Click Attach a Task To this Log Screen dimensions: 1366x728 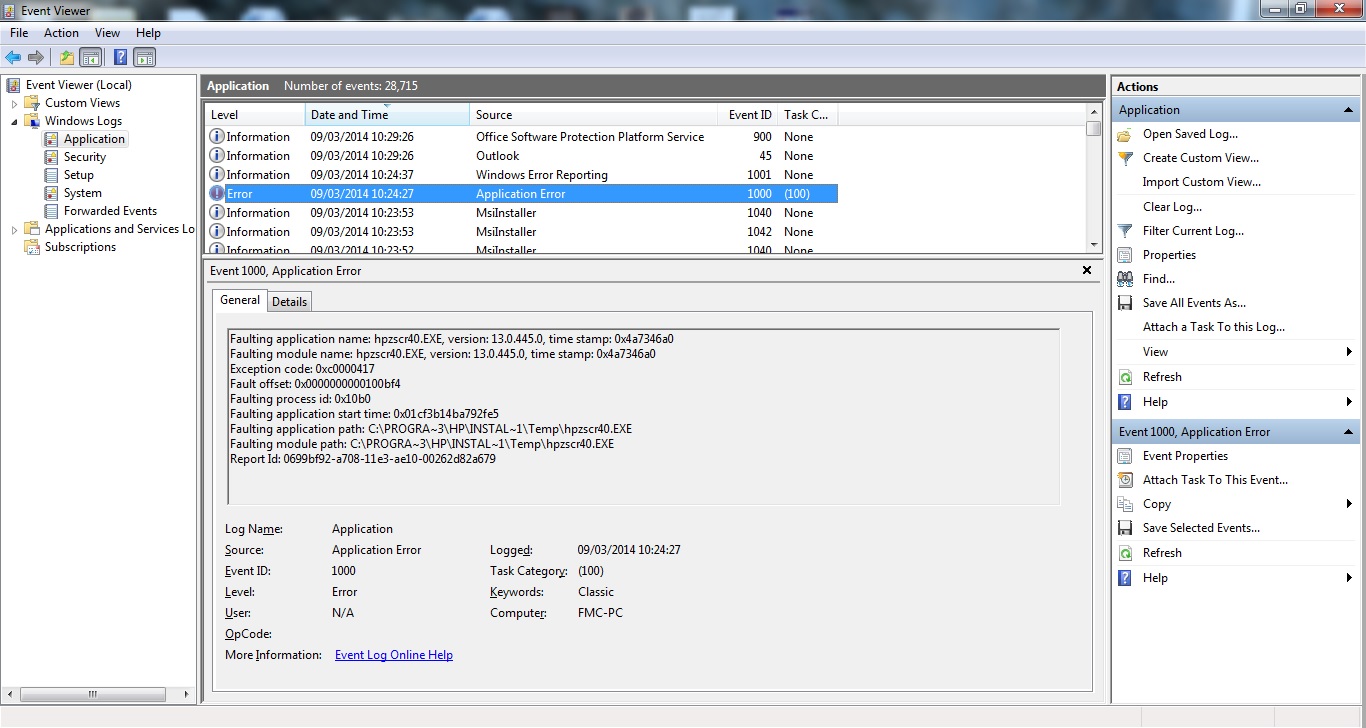(x=1214, y=327)
